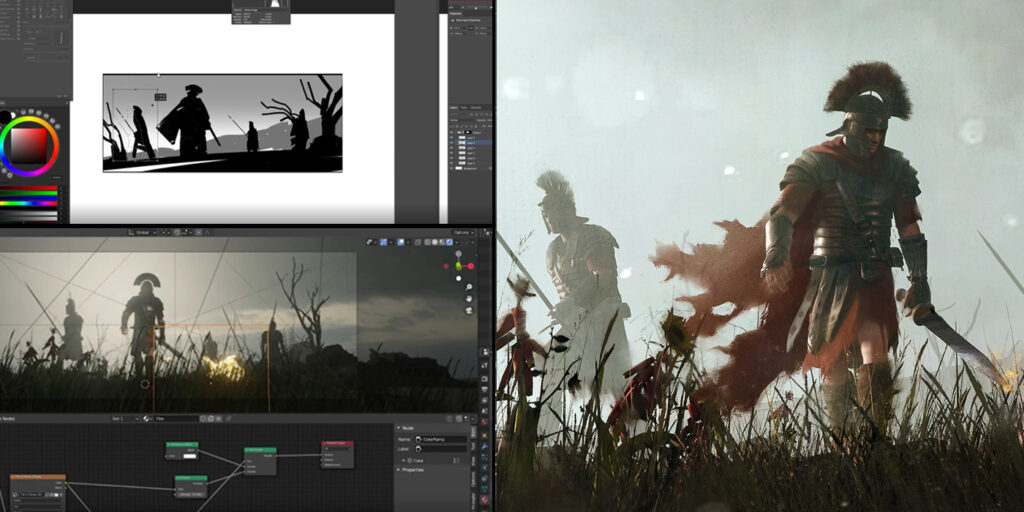Viewport: 1024px width, 512px height.
Task: Open the Global transform orientation dropdown
Action: [x=142, y=232]
